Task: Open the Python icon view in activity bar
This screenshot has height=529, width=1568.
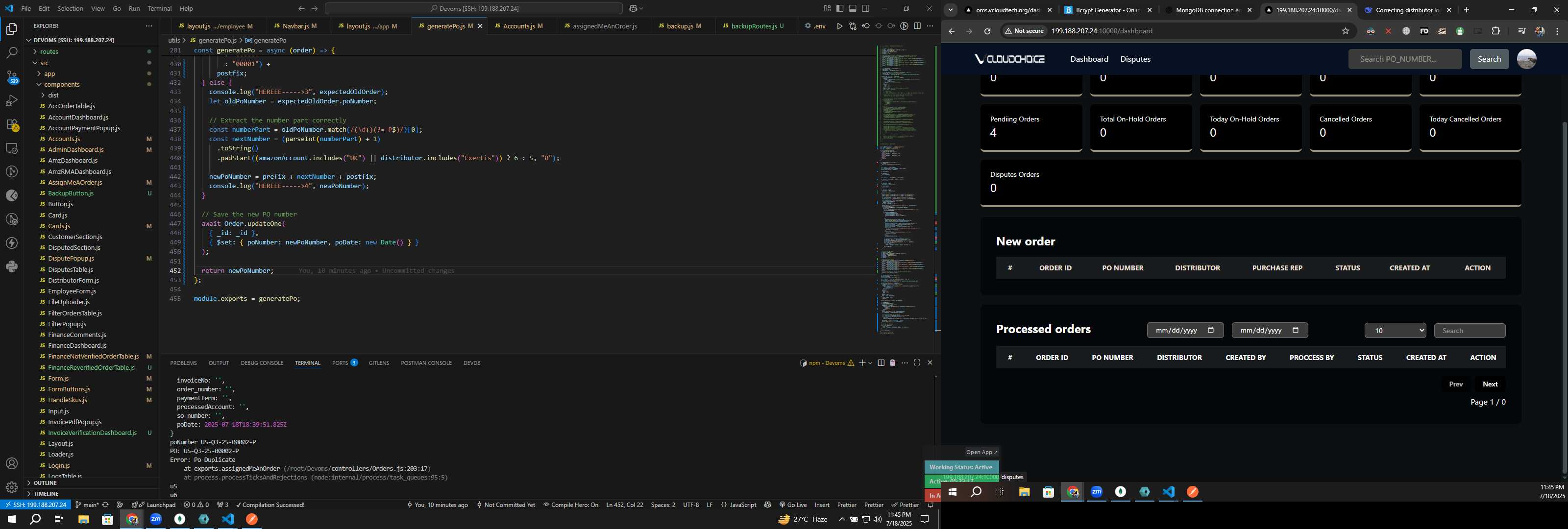Action: 12,266
